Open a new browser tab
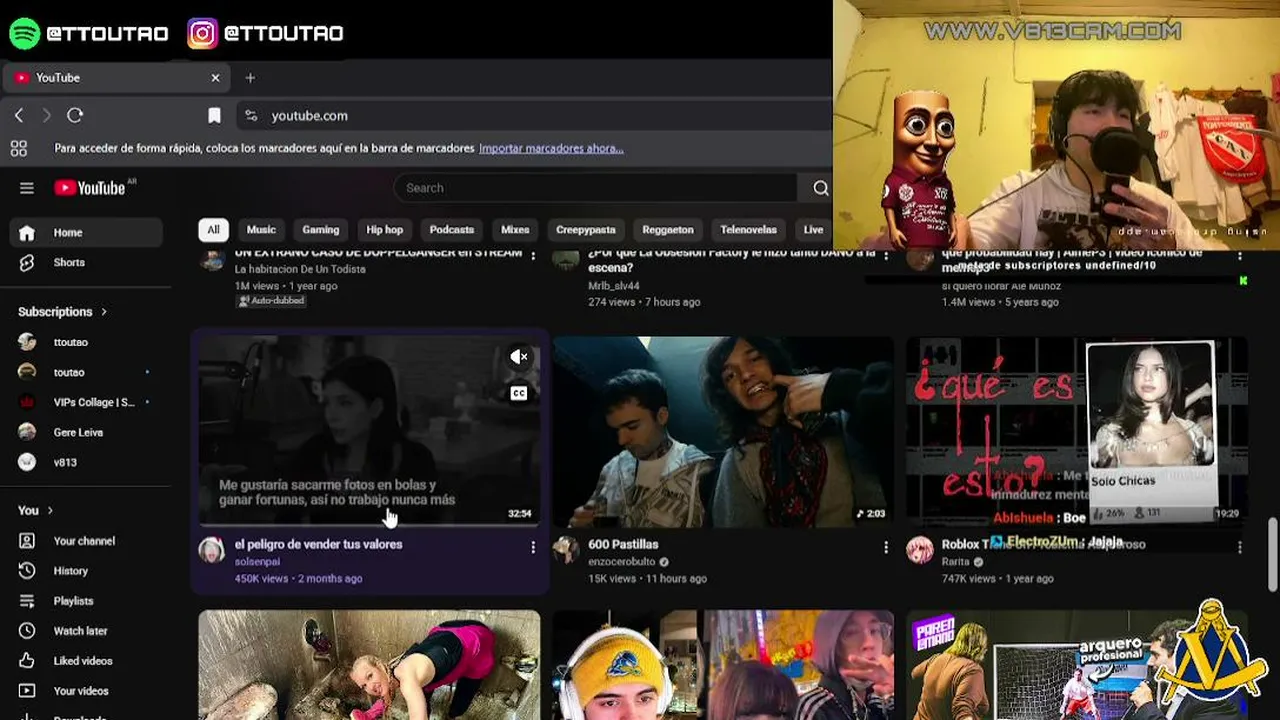The height and width of the screenshot is (720, 1280). coord(250,78)
